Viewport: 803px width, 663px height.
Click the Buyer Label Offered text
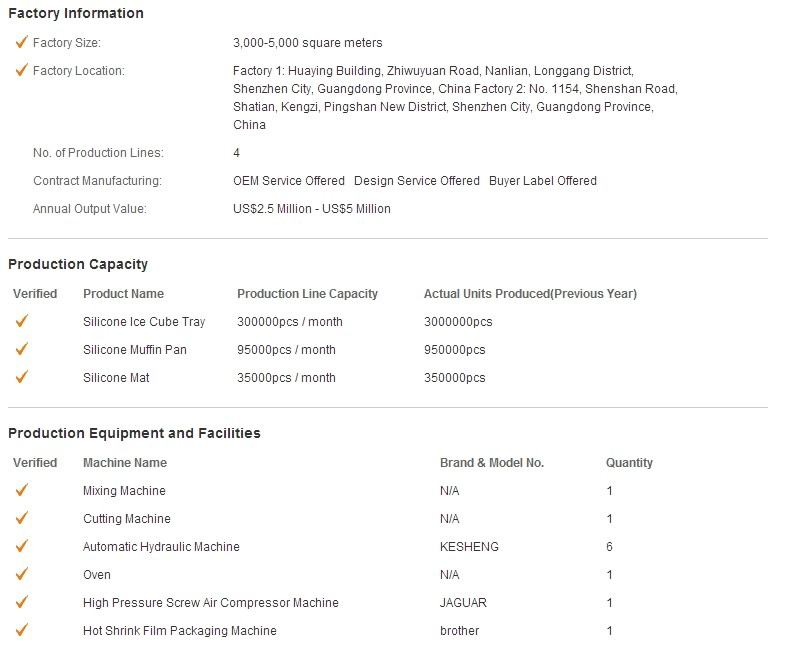(543, 181)
